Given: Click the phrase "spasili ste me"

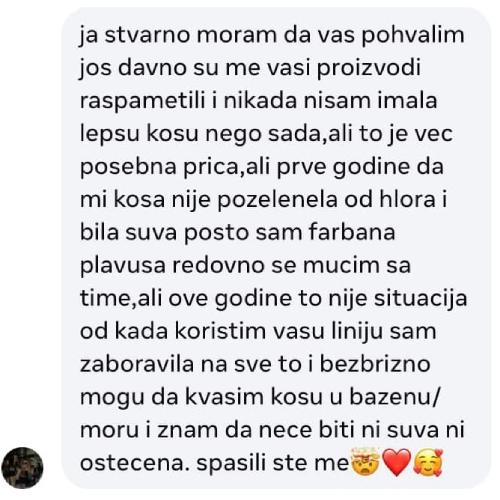Looking at the screenshot, I should 272,464.
